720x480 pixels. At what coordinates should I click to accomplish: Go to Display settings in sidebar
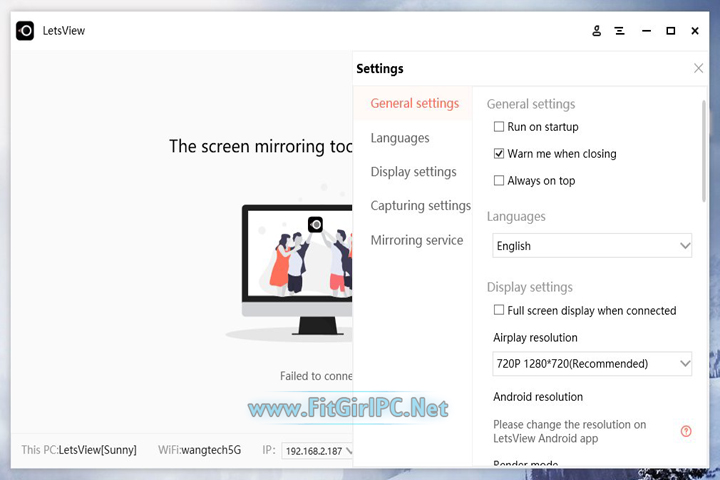(x=413, y=172)
